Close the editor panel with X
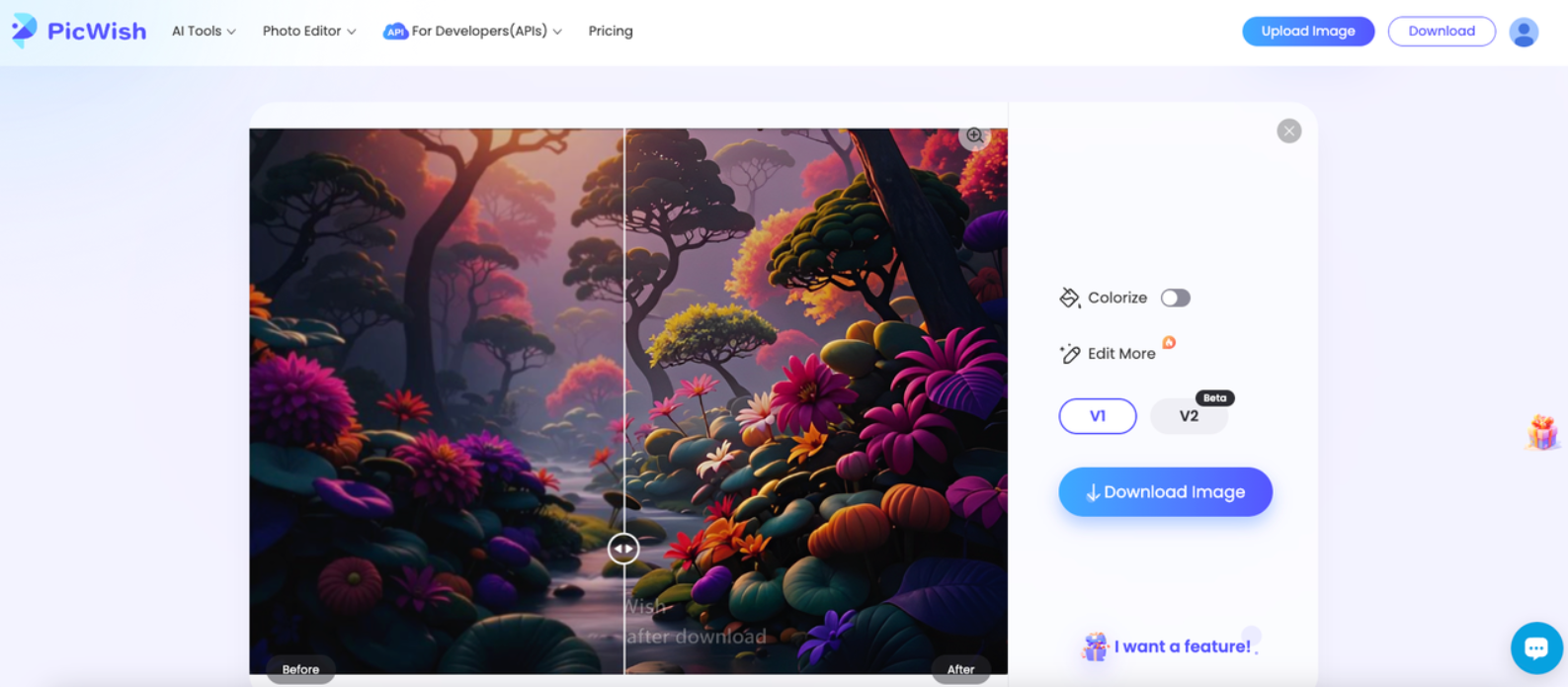The width and height of the screenshot is (1568, 687). pos(1288,130)
